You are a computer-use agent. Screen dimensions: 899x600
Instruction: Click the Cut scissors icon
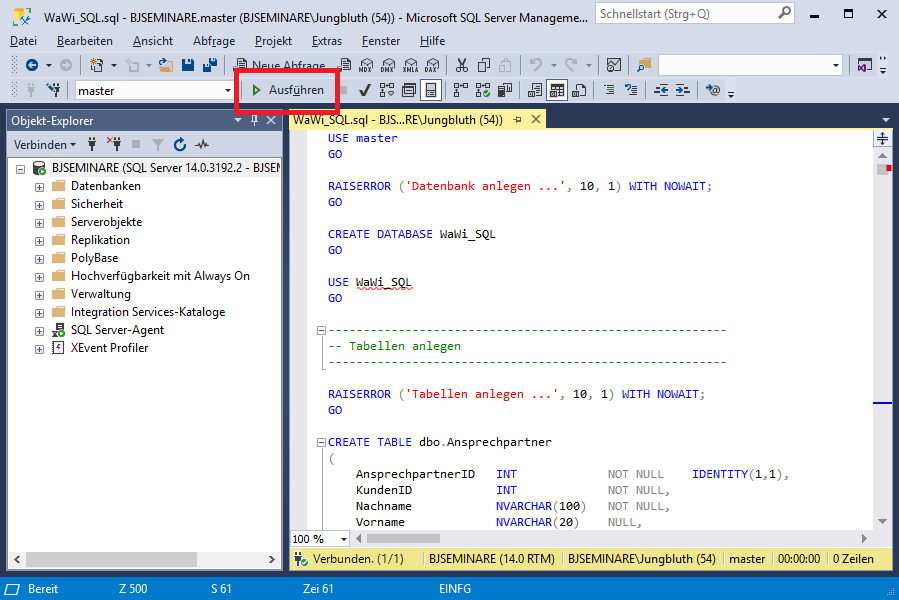point(461,65)
